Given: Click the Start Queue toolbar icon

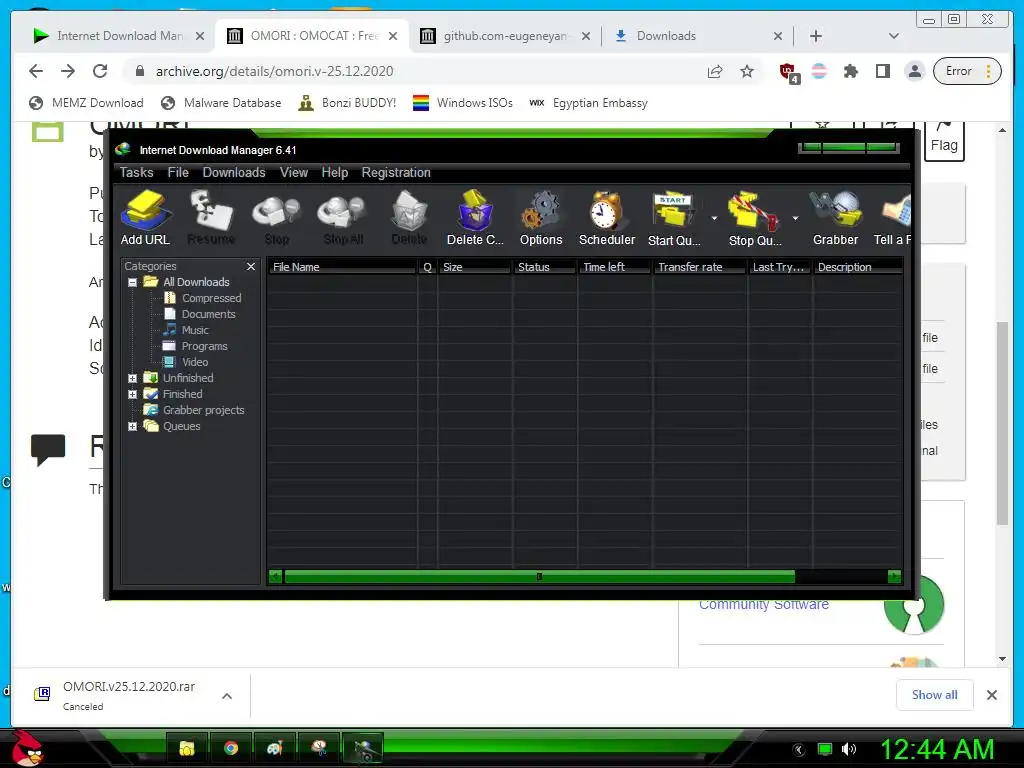Looking at the screenshot, I should coord(674,218).
